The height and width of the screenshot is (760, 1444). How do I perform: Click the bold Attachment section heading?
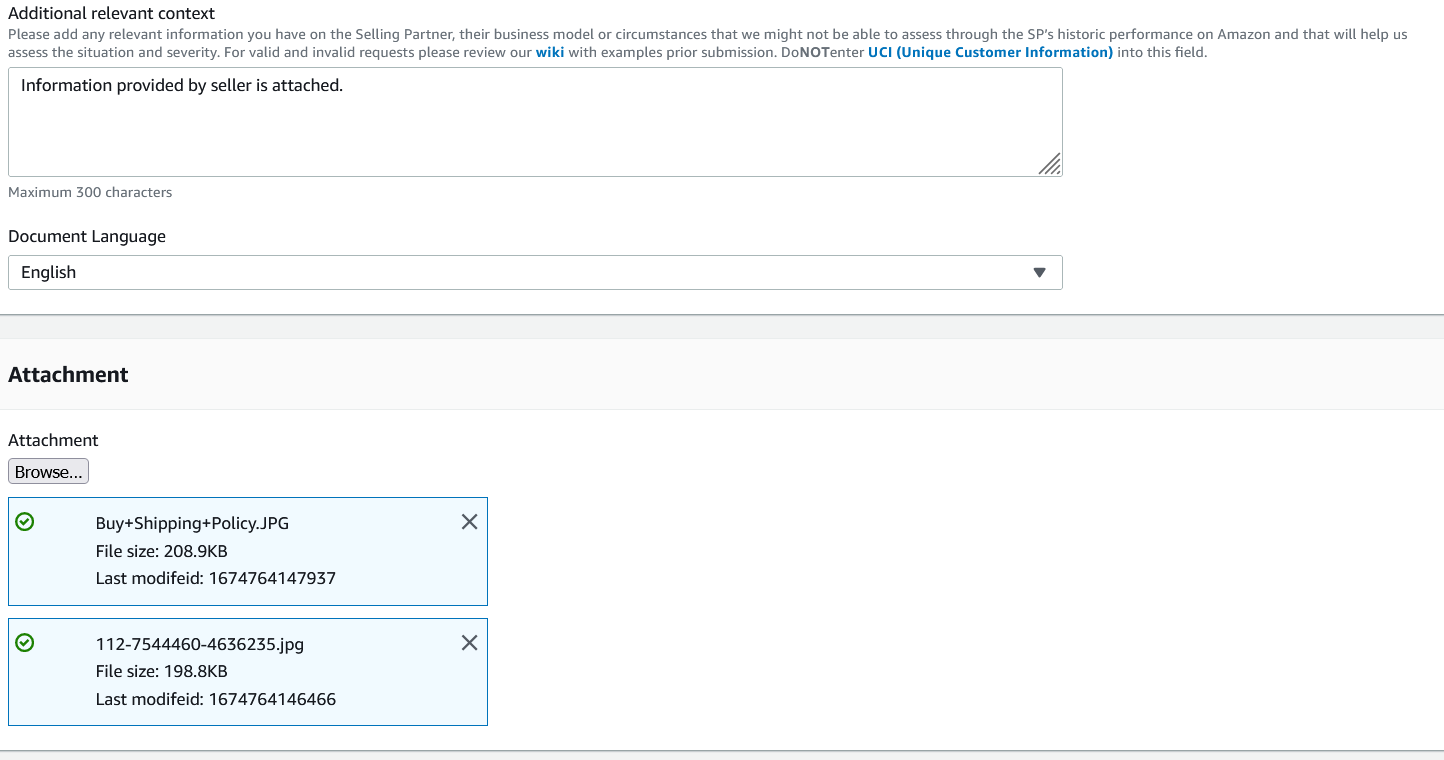68,374
